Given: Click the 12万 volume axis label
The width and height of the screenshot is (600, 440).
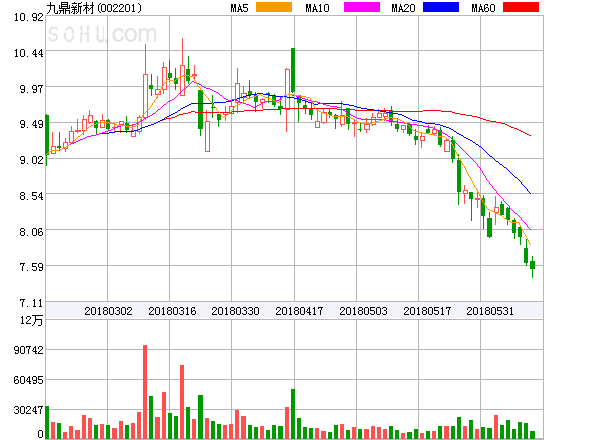Looking at the screenshot, I should (32, 320).
